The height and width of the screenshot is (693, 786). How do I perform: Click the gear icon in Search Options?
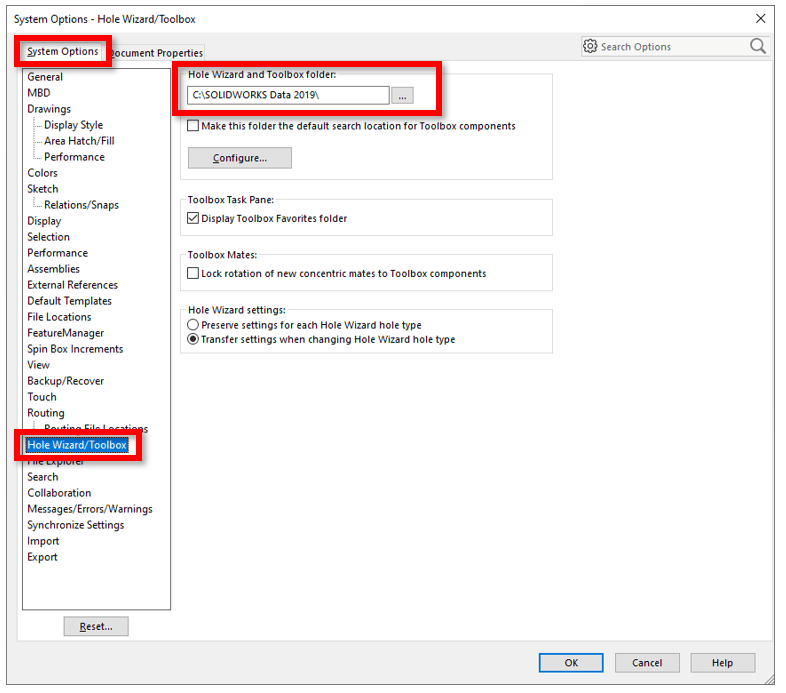tap(590, 46)
